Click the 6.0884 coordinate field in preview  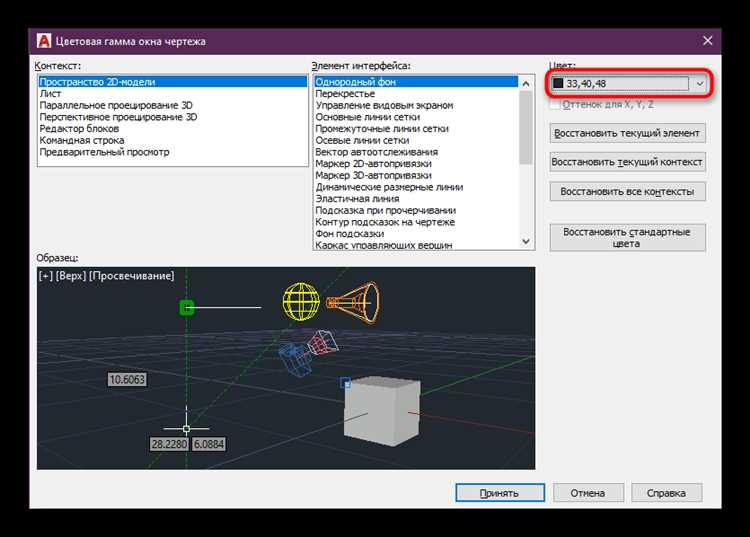point(209,444)
